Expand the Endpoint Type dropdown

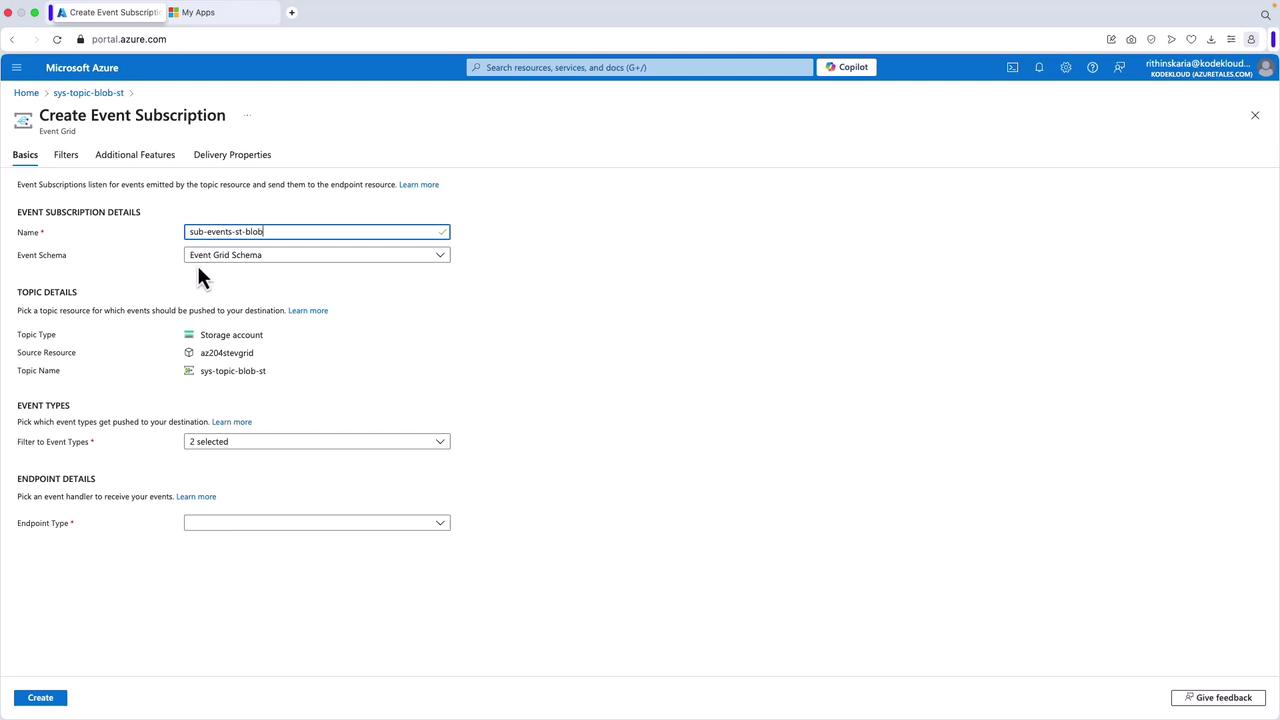[x=317, y=523]
